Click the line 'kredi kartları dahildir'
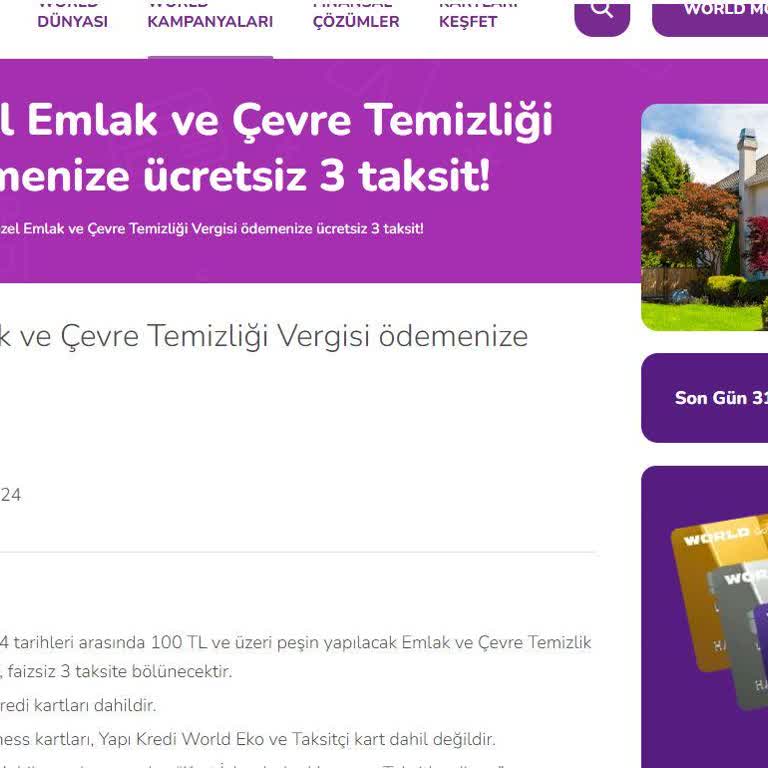 tap(78, 705)
